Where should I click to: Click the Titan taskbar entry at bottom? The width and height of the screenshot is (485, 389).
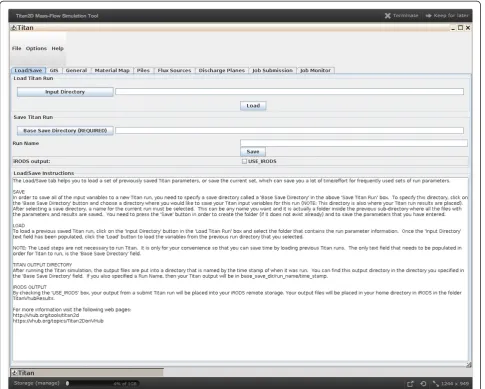tap(87, 373)
